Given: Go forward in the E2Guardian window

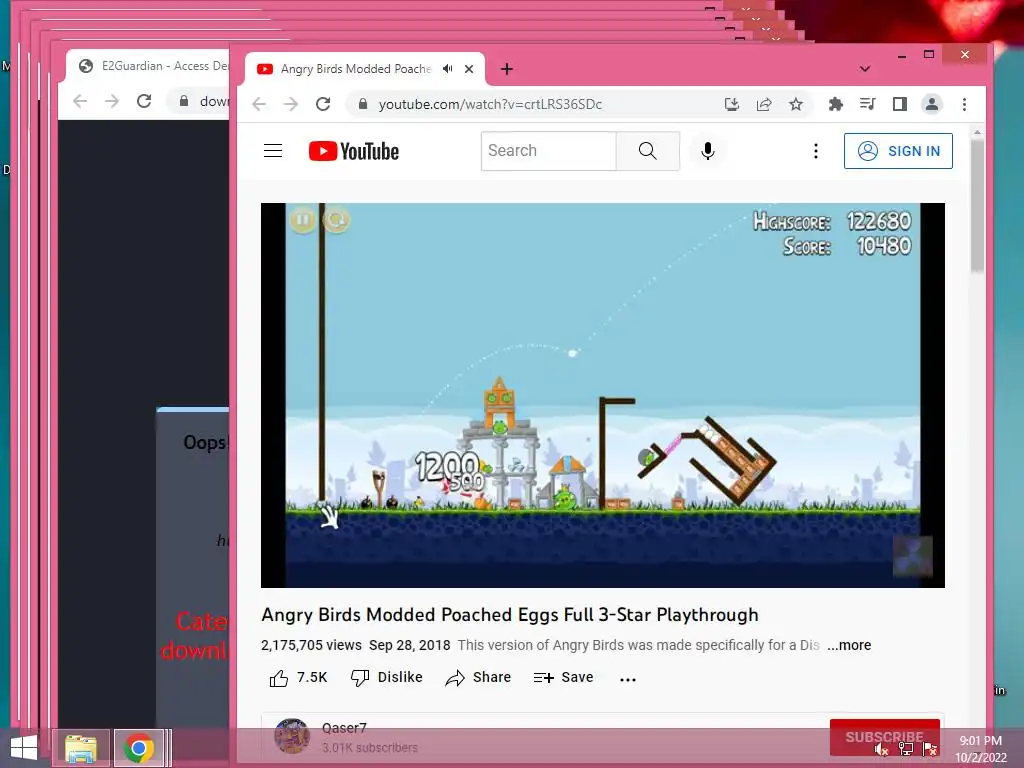Looking at the screenshot, I should (112, 101).
